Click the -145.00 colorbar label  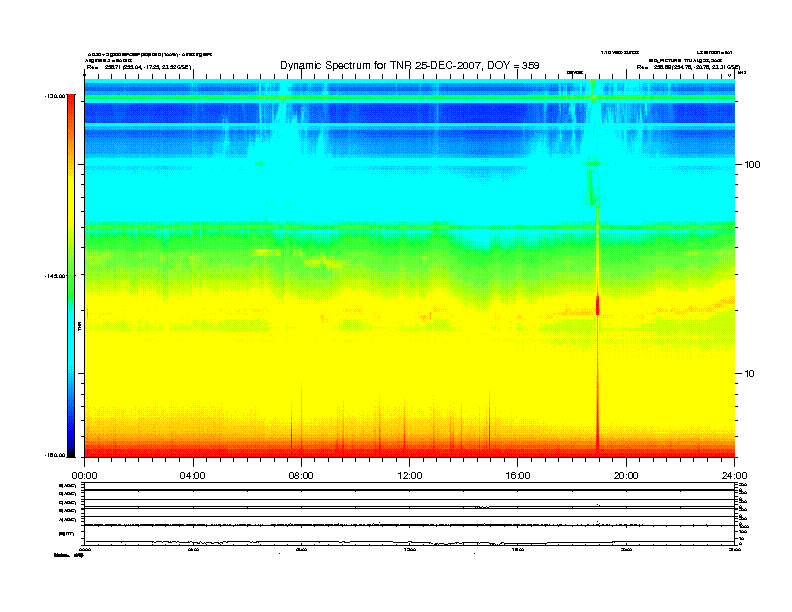click(55, 276)
